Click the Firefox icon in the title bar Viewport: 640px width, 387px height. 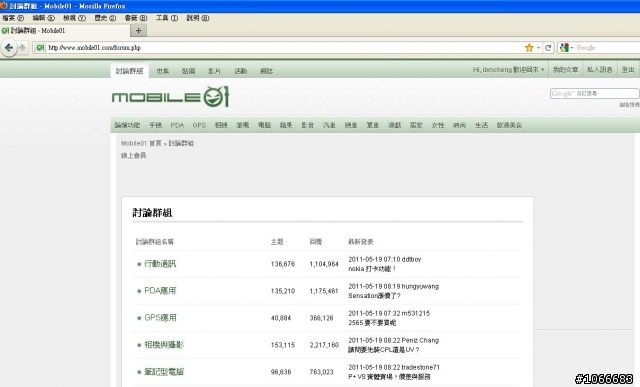click(x=4, y=6)
